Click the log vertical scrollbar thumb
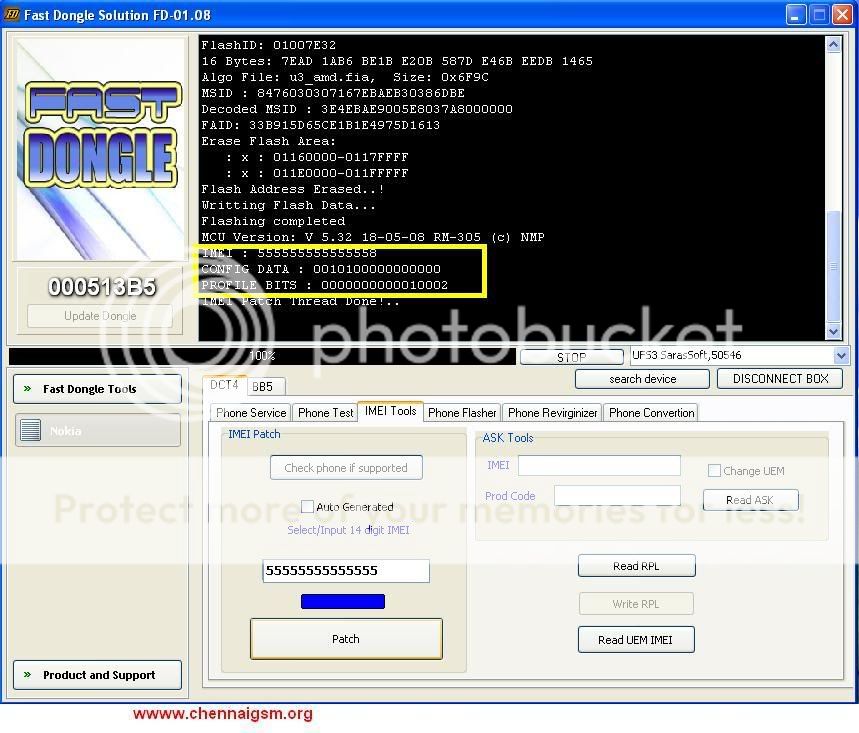The width and height of the screenshot is (859, 733). (x=833, y=266)
